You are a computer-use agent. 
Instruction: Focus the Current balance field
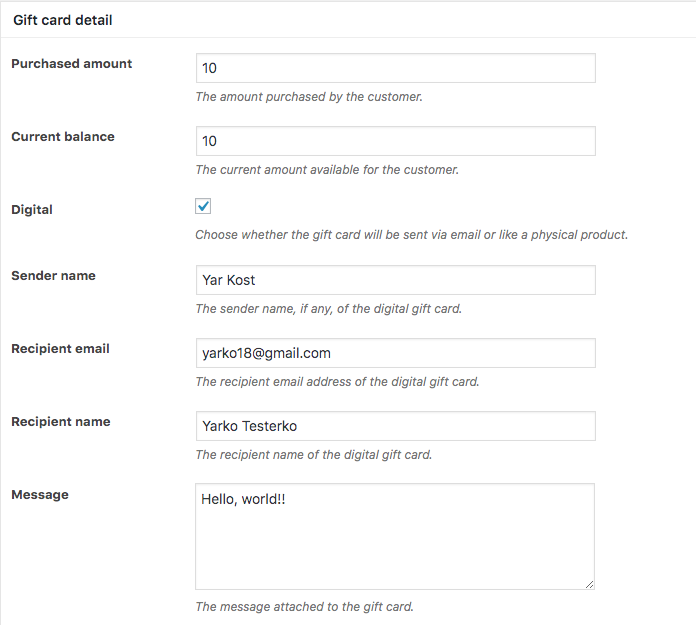(395, 141)
